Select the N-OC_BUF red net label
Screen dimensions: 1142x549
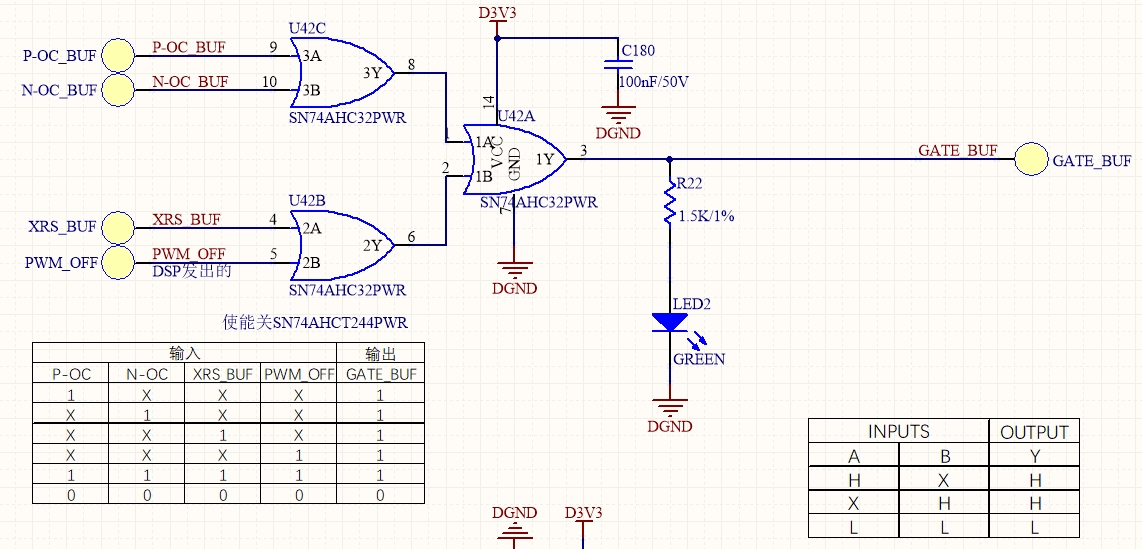coord(190,82)
